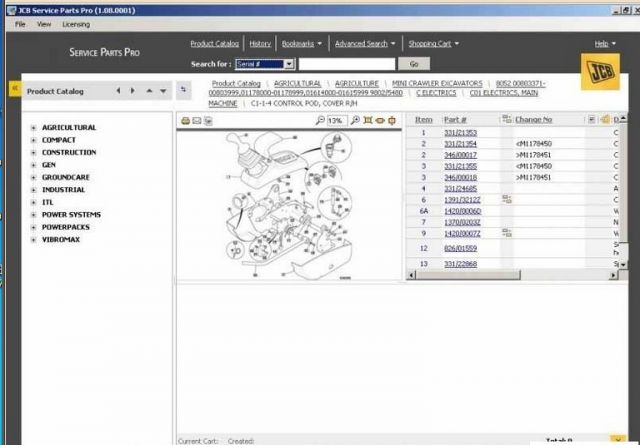Sort by the Change No column header
Image resolution: width=640 pixels, height=445 pixels.
[533, 120]
